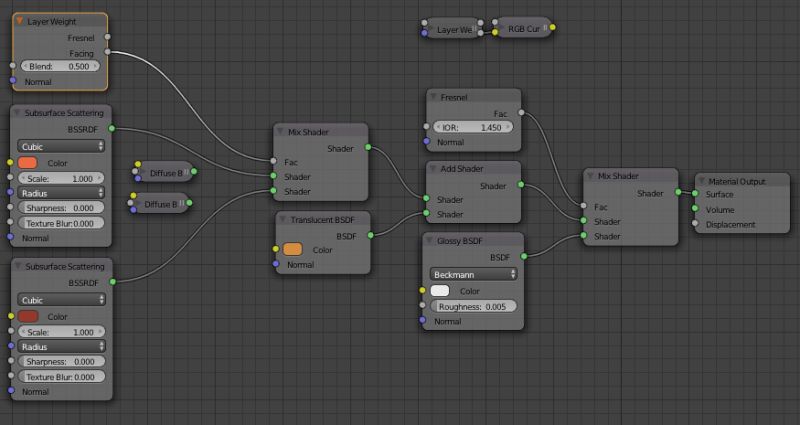Click the Normal input socket of Layer Weight
The width and height of the screenshot is (800, 425).
(13, 81)
